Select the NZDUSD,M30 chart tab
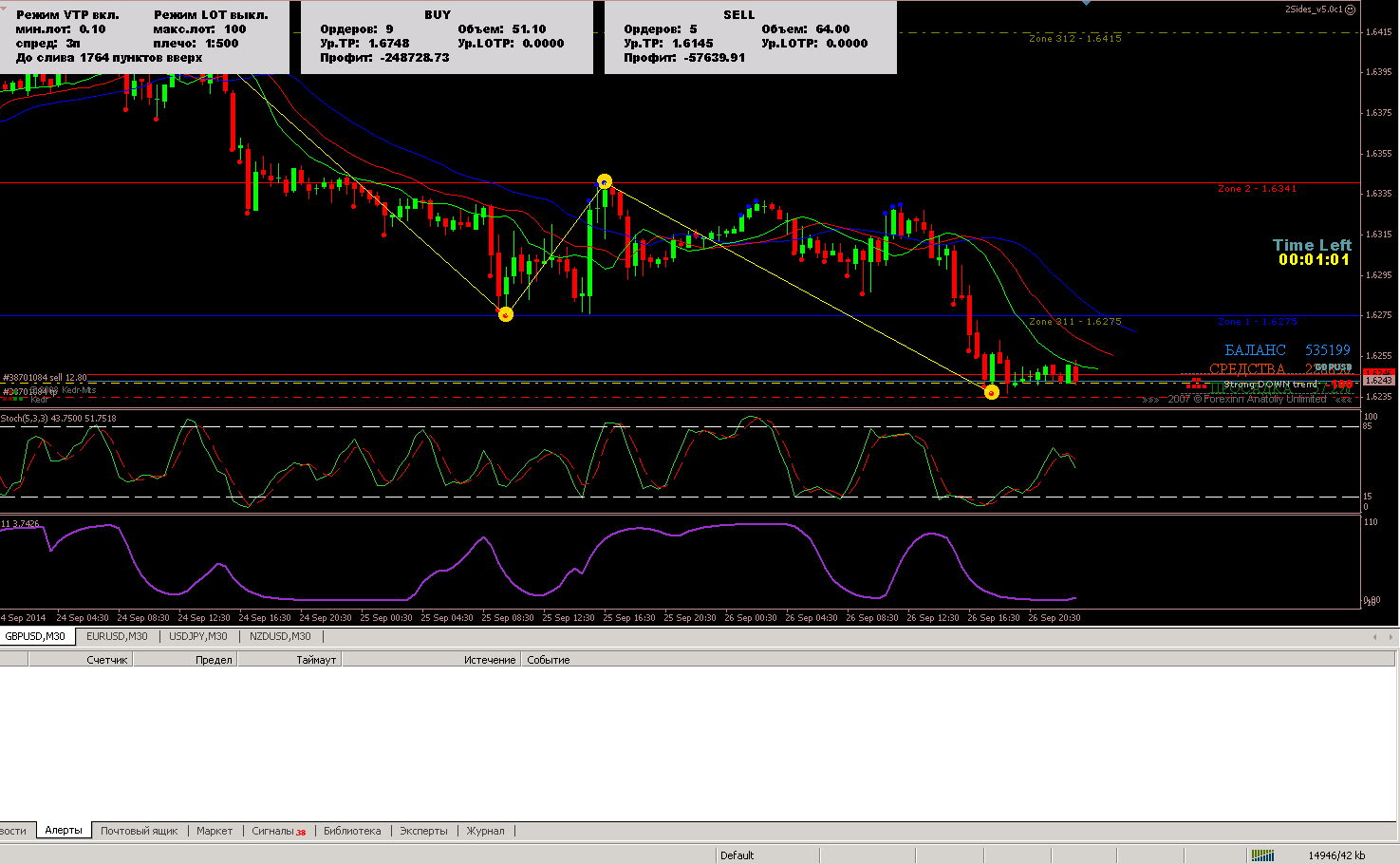 point(280,636)
